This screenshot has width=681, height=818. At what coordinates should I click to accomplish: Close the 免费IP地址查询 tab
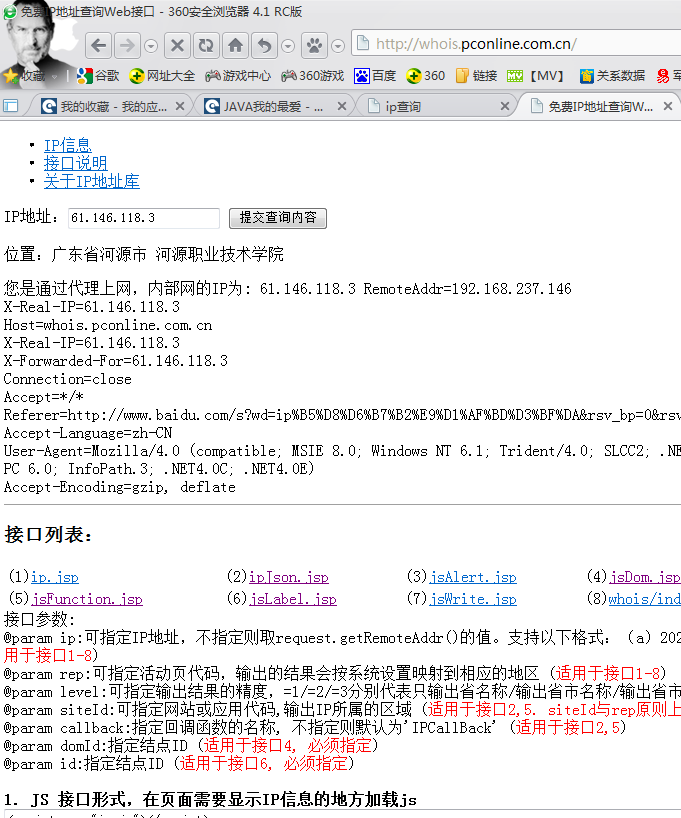coord(668,106)
